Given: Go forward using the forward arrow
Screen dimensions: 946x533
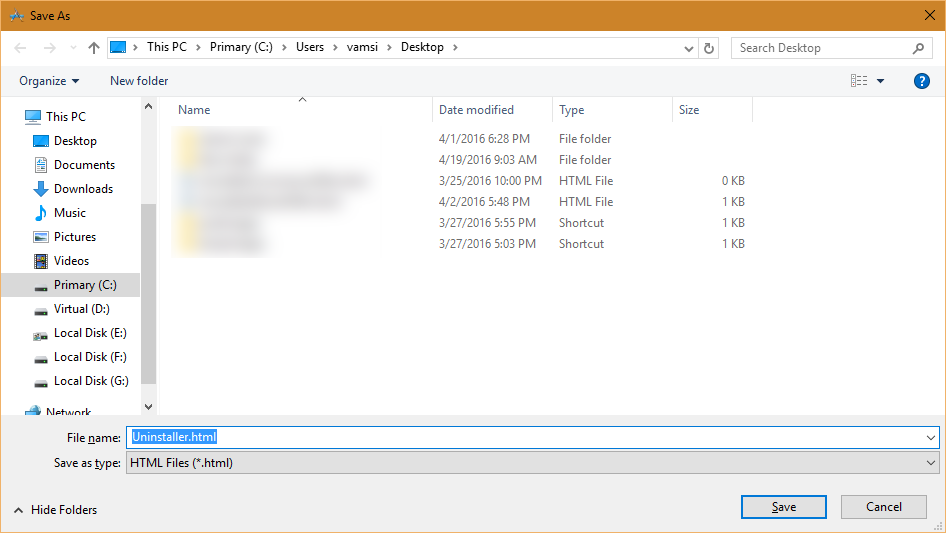Looking at the screenshot, I should tap(49, 48).
